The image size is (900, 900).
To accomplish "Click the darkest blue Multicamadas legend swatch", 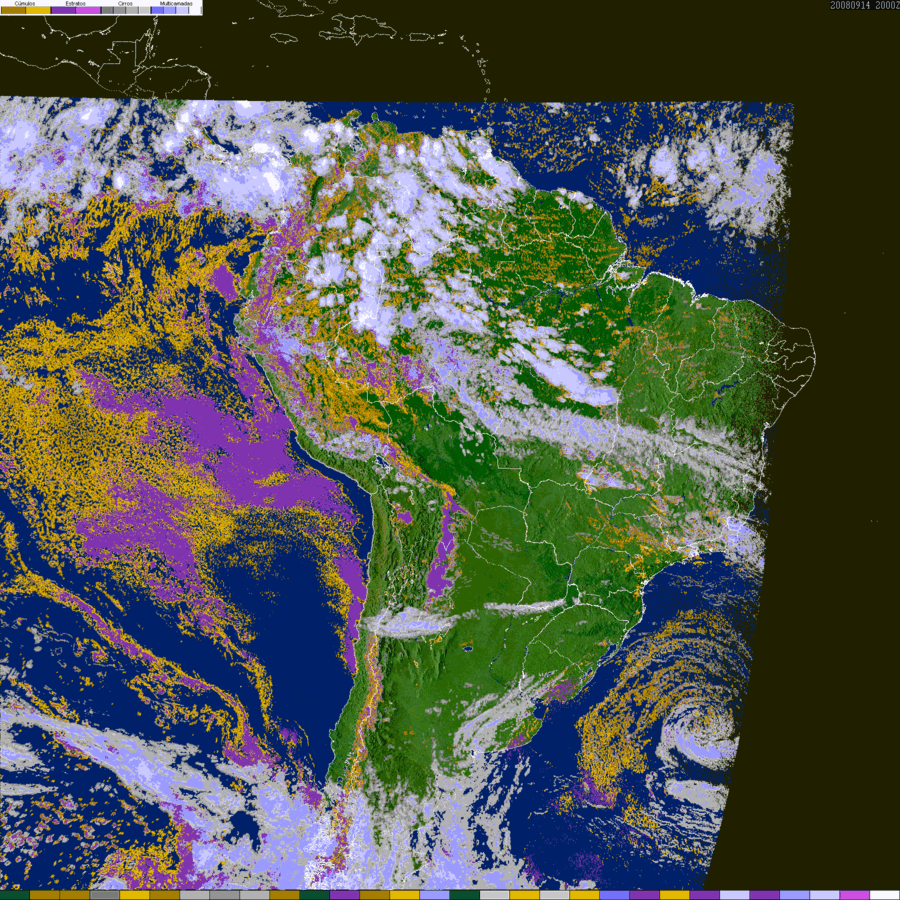I will (157, 10).
